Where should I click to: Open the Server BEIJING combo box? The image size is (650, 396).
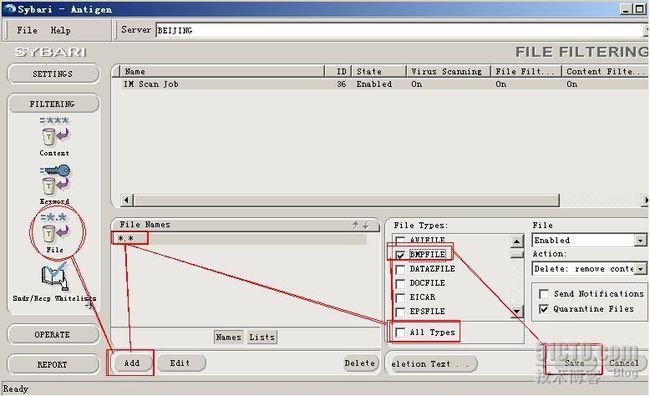(401, 30)
